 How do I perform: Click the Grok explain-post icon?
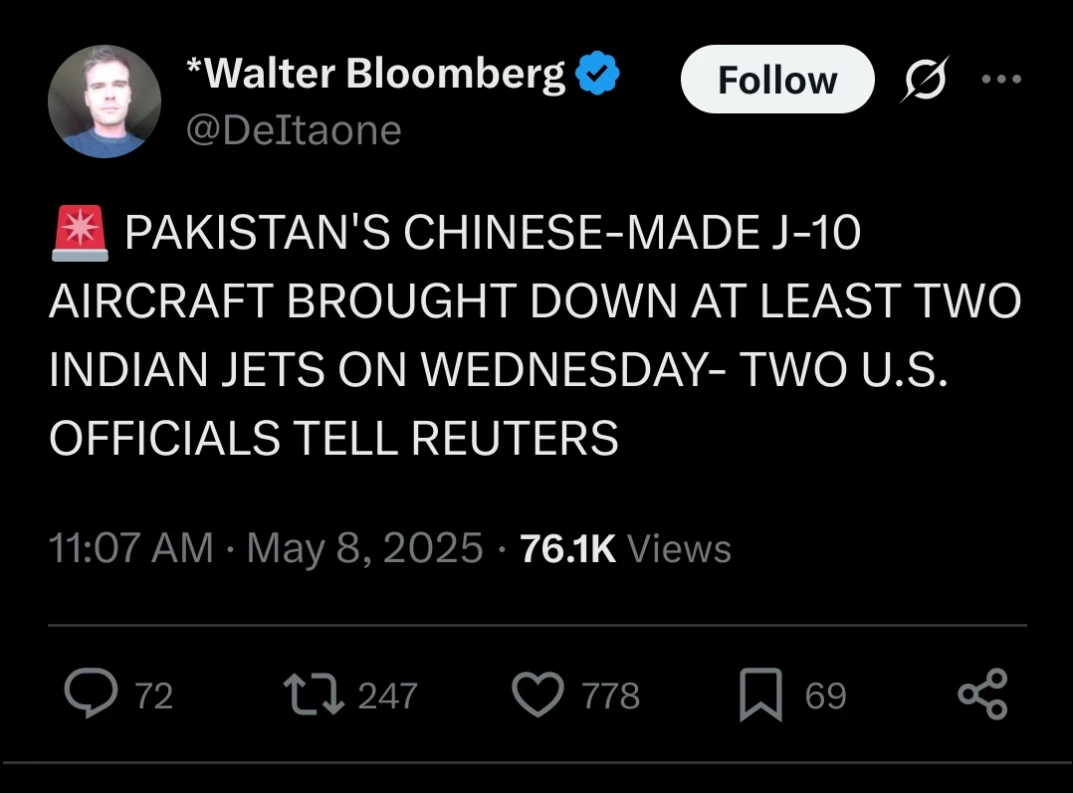pos(922,79)
